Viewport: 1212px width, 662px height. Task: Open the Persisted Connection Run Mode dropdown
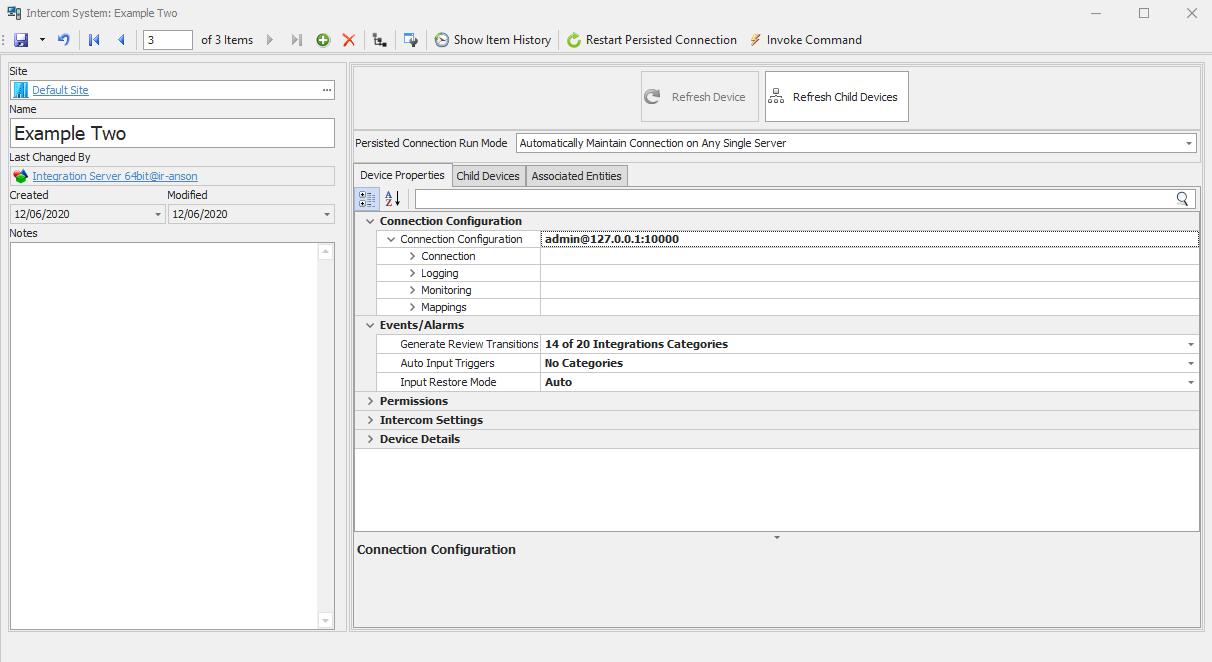pyautogui.click(x=1188, y=144)
